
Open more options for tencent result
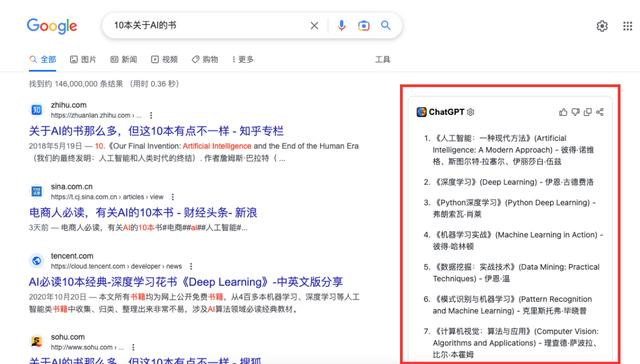pyautogui.click(x=191, y=266)
